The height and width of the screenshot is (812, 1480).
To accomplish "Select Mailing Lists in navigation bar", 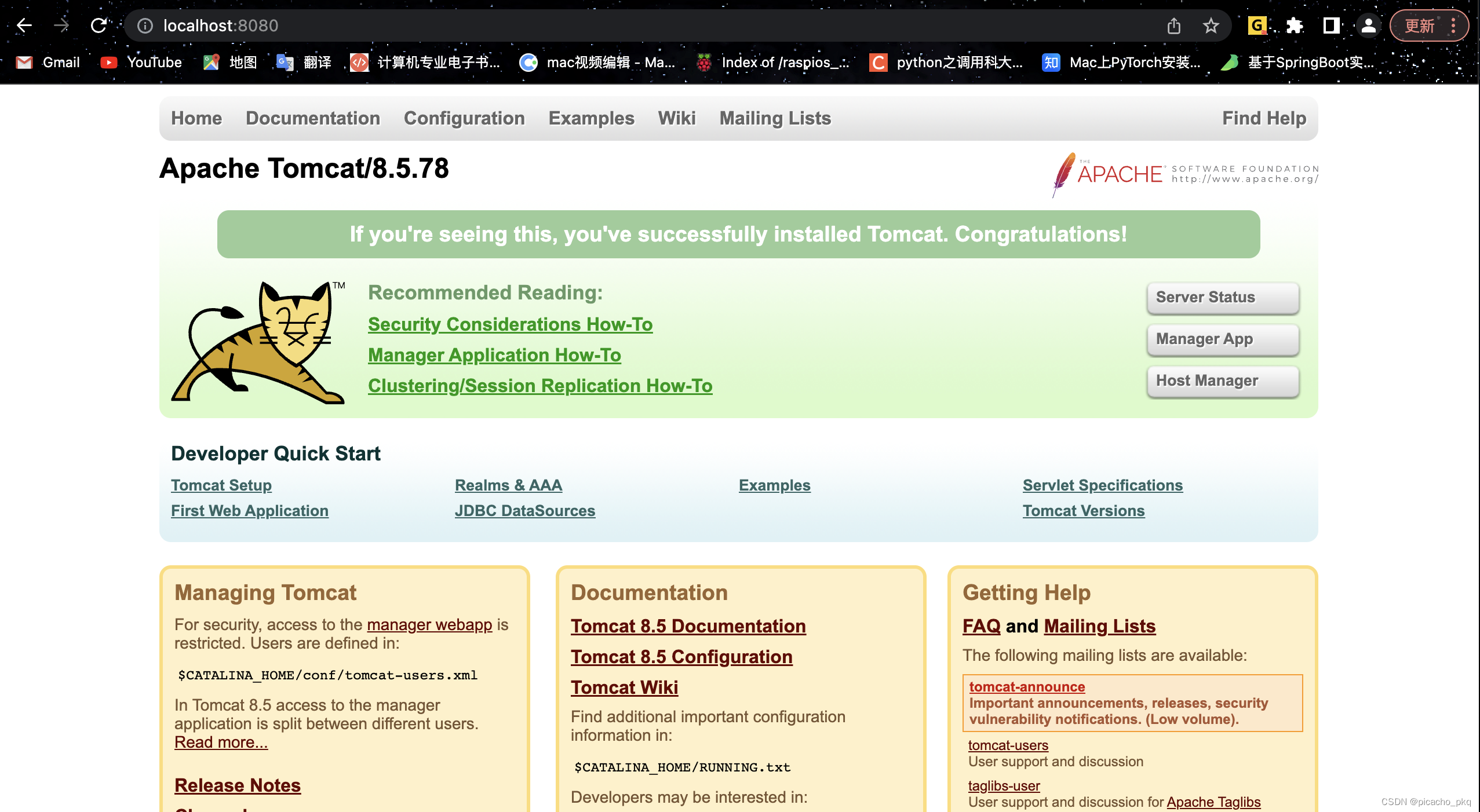I will coord(775,118).
